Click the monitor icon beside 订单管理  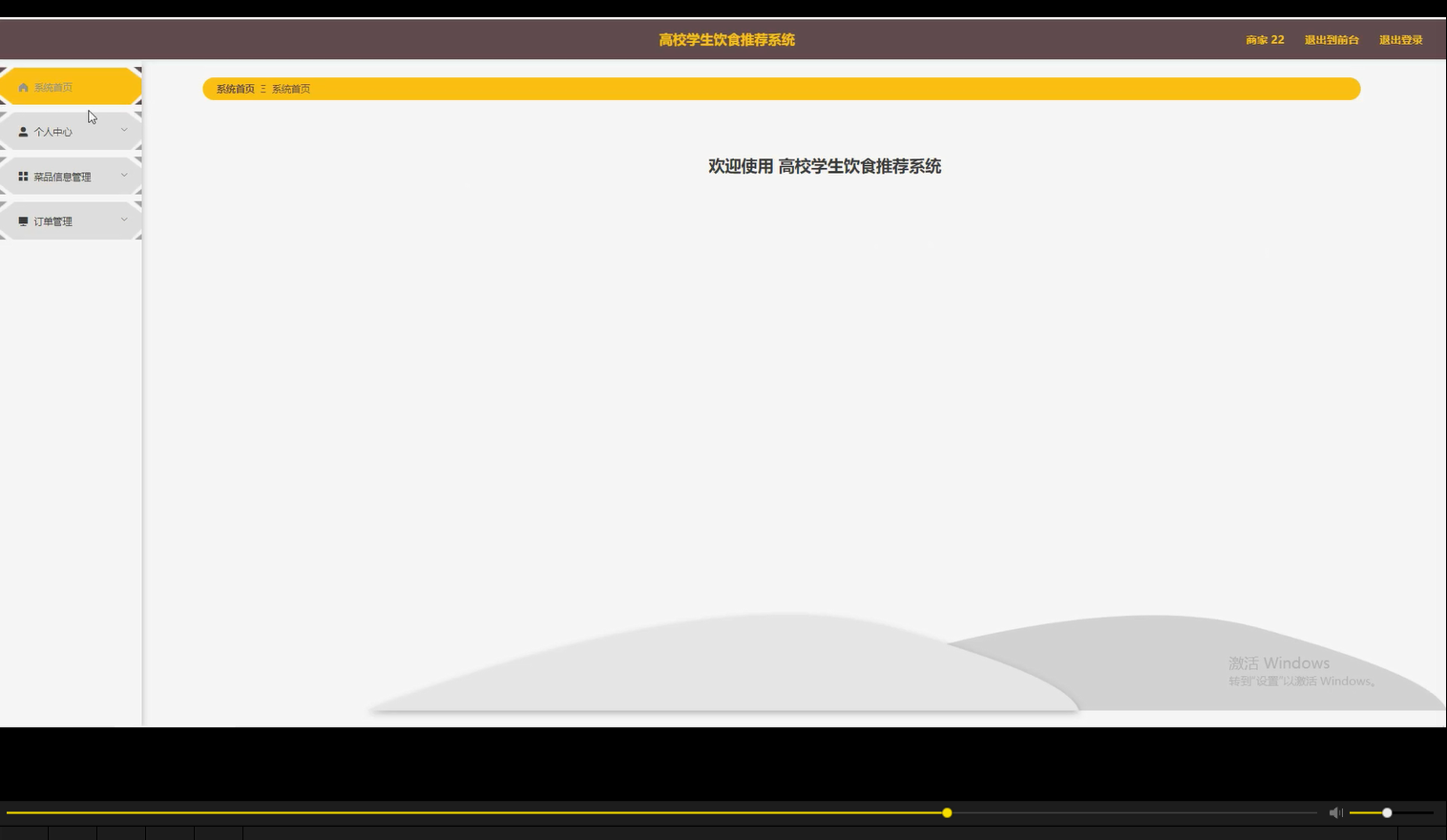tap(23, 220)
